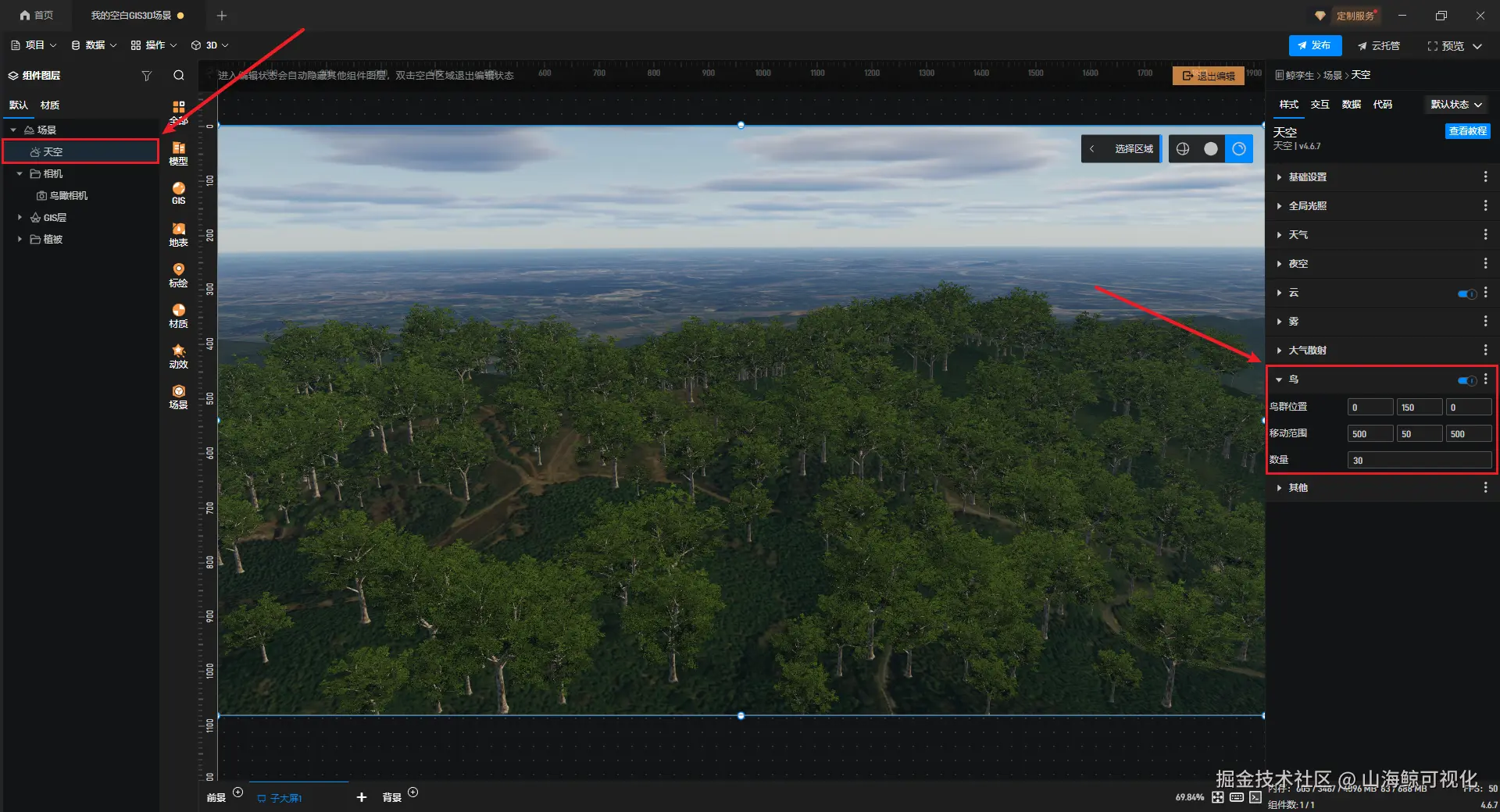Open more options for 基础设置
The width and height of the screenshot is (1500, 812).
(1485, 177)
